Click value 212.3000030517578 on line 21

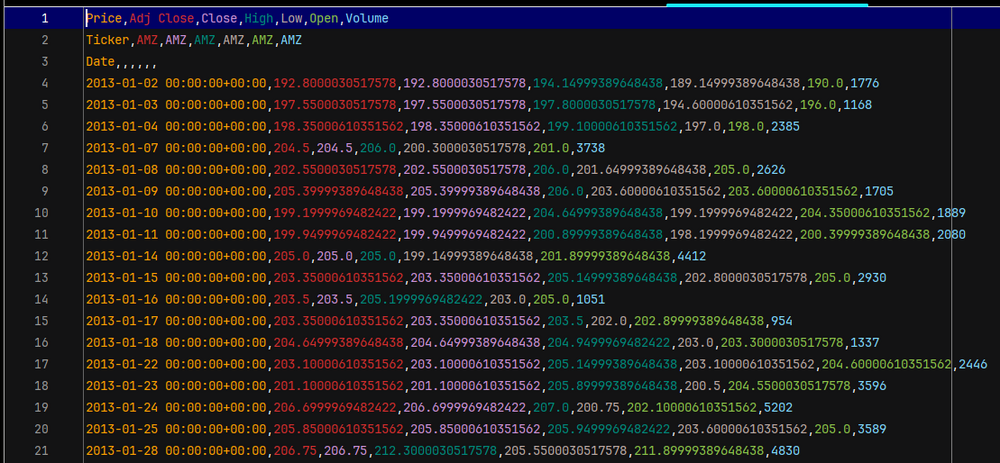click(437, 451)
